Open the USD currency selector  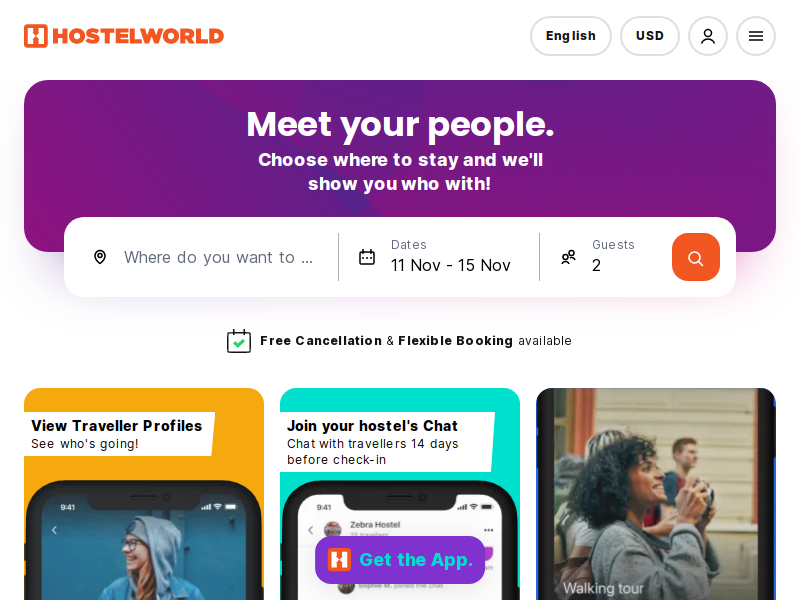coord(649,36)
